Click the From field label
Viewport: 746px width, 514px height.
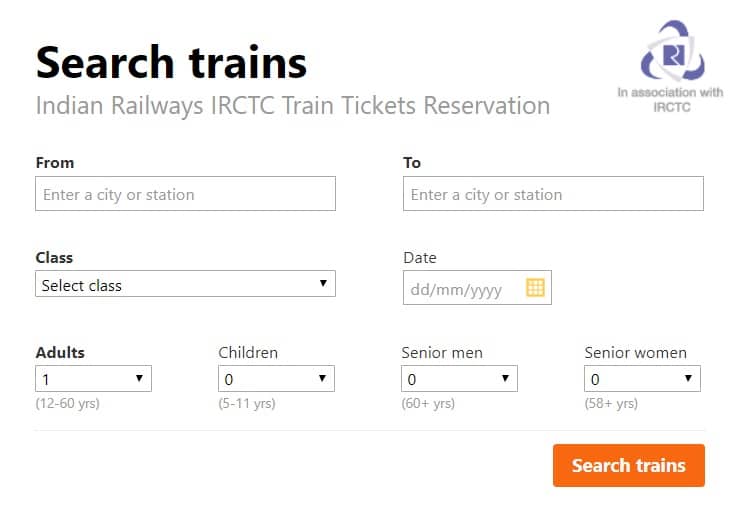click(x=55, y=163)
